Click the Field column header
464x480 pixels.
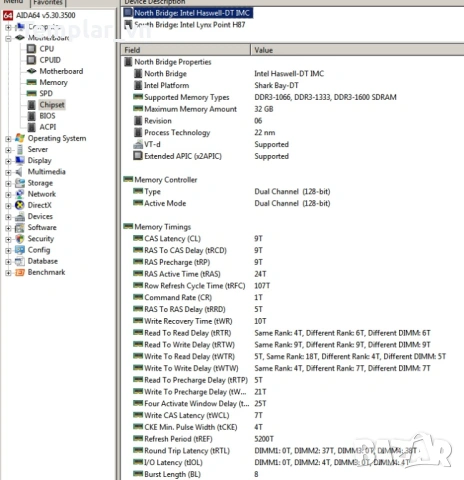(185, 50)
